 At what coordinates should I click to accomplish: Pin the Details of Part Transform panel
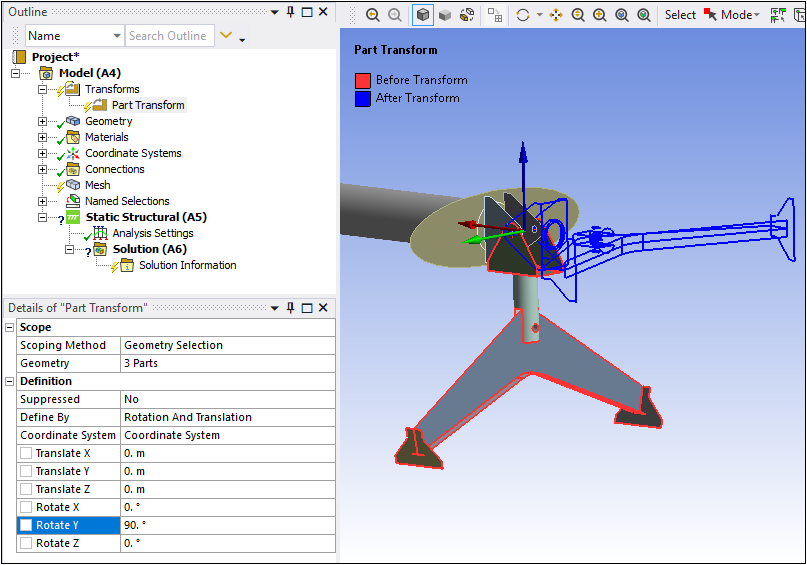(x=291, y=307)
